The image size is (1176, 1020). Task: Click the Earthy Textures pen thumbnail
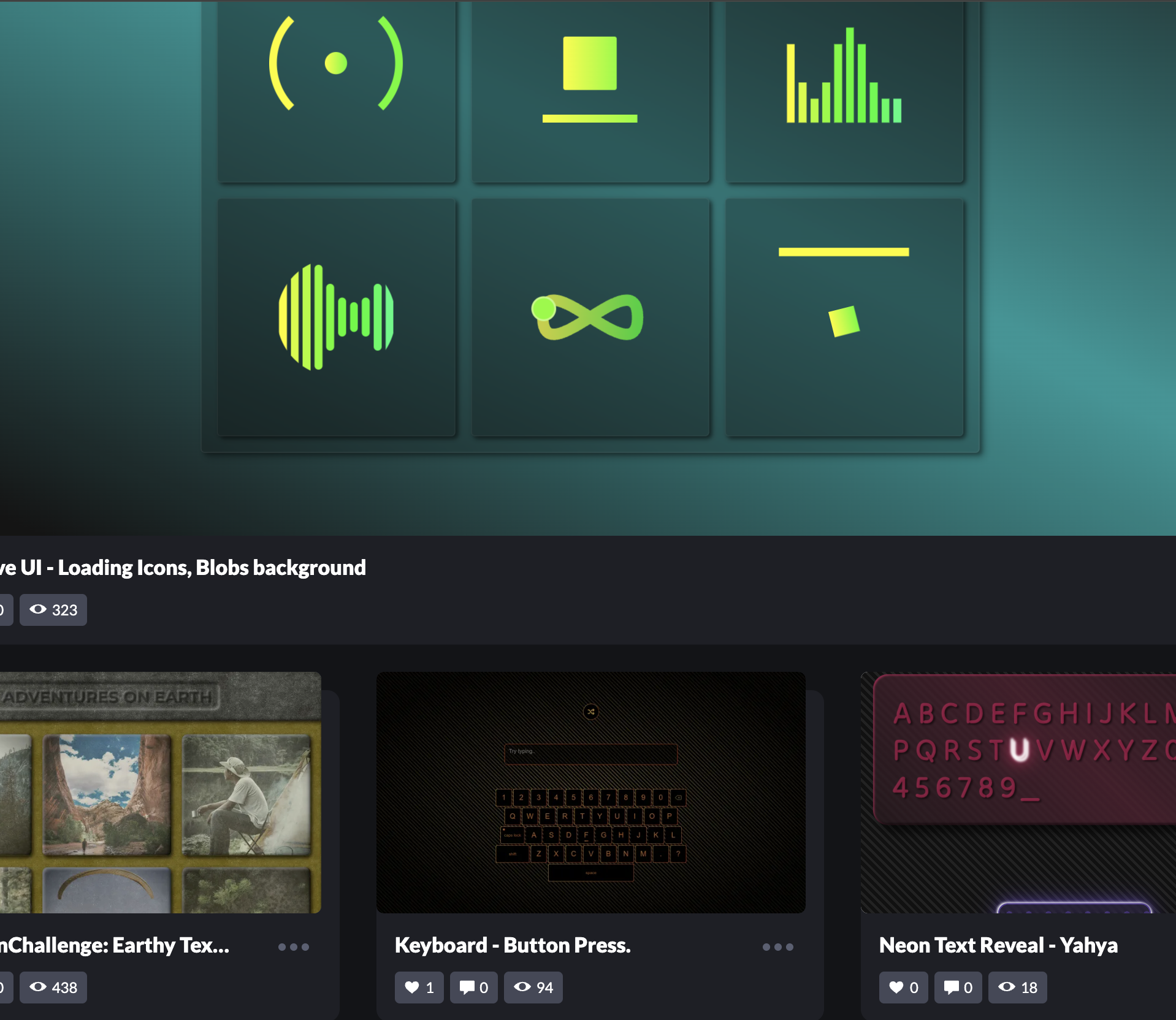[x=159, y=791]
